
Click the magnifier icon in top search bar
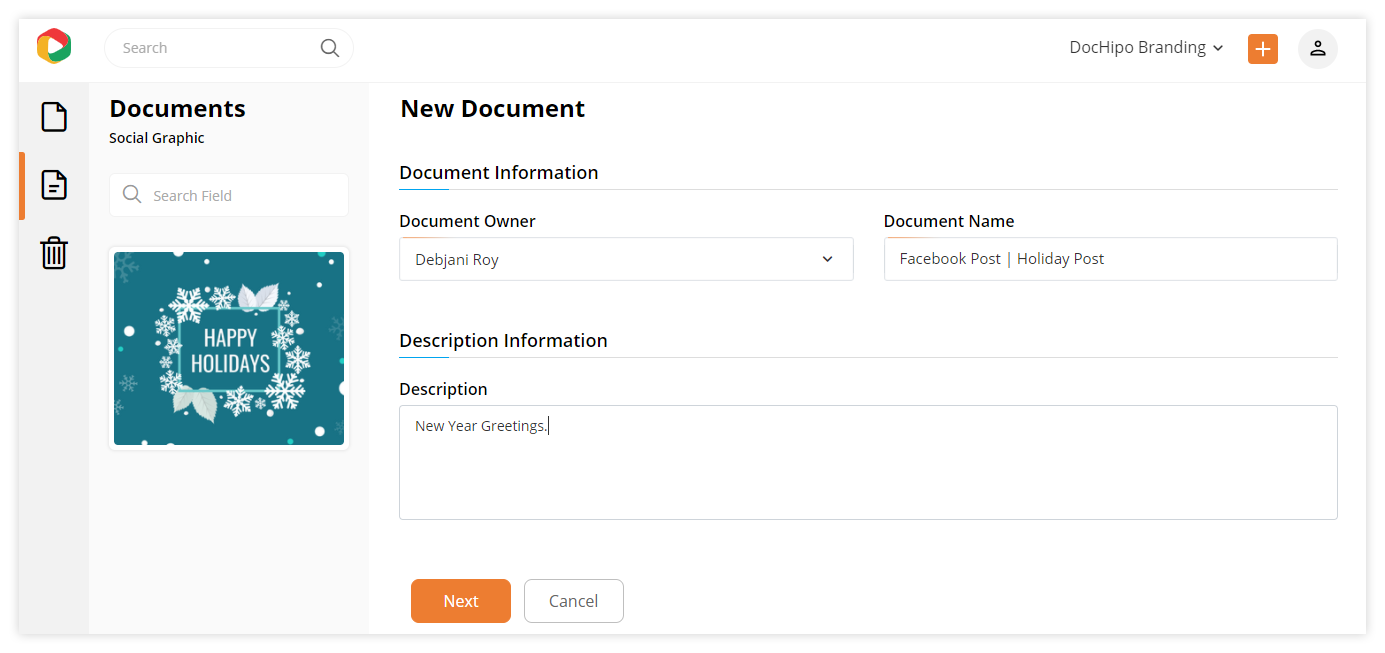click(329, 48)
